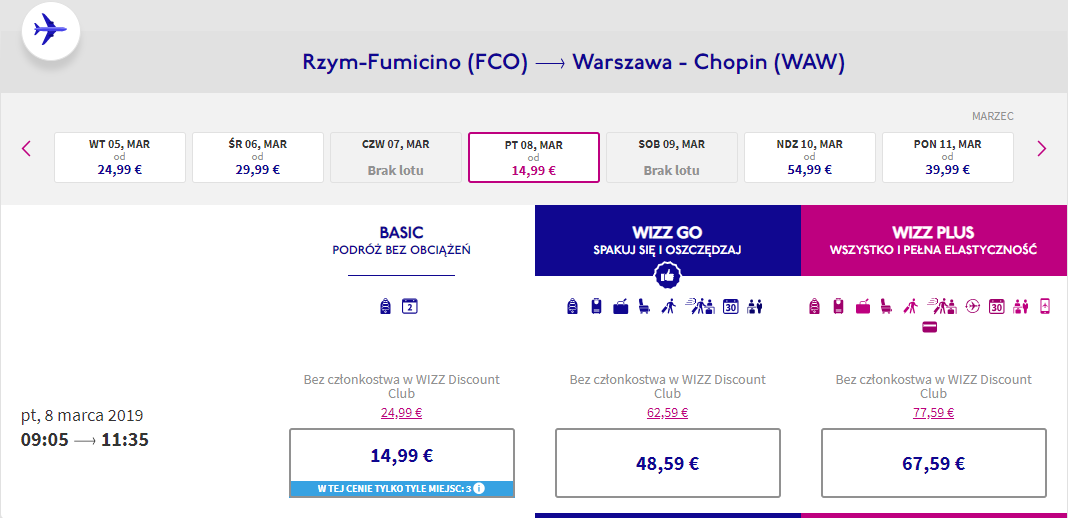Click the WIZZ GO thumbs-up badge
Image resolution: width=1068 pixels, height=518 pixels.
(667, 275)
